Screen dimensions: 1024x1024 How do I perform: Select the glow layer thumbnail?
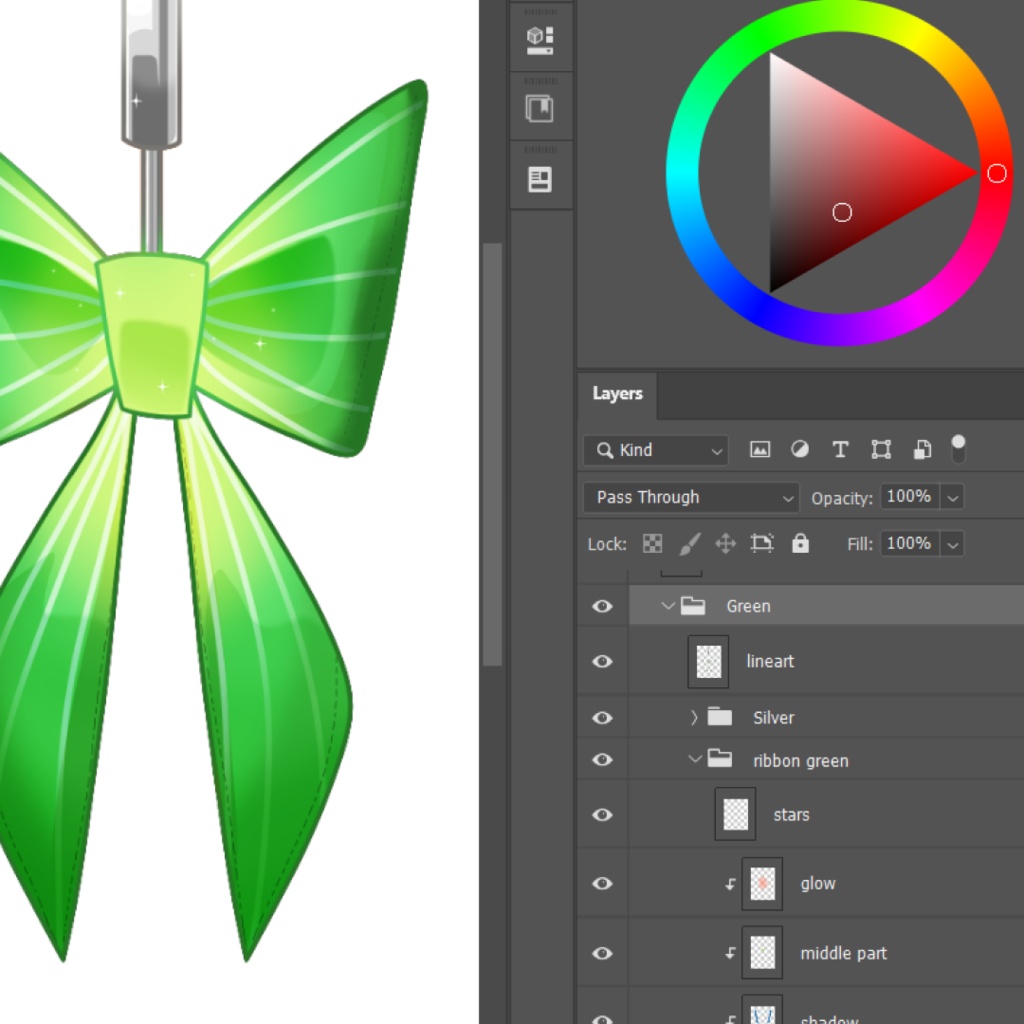tap(762, 884)
